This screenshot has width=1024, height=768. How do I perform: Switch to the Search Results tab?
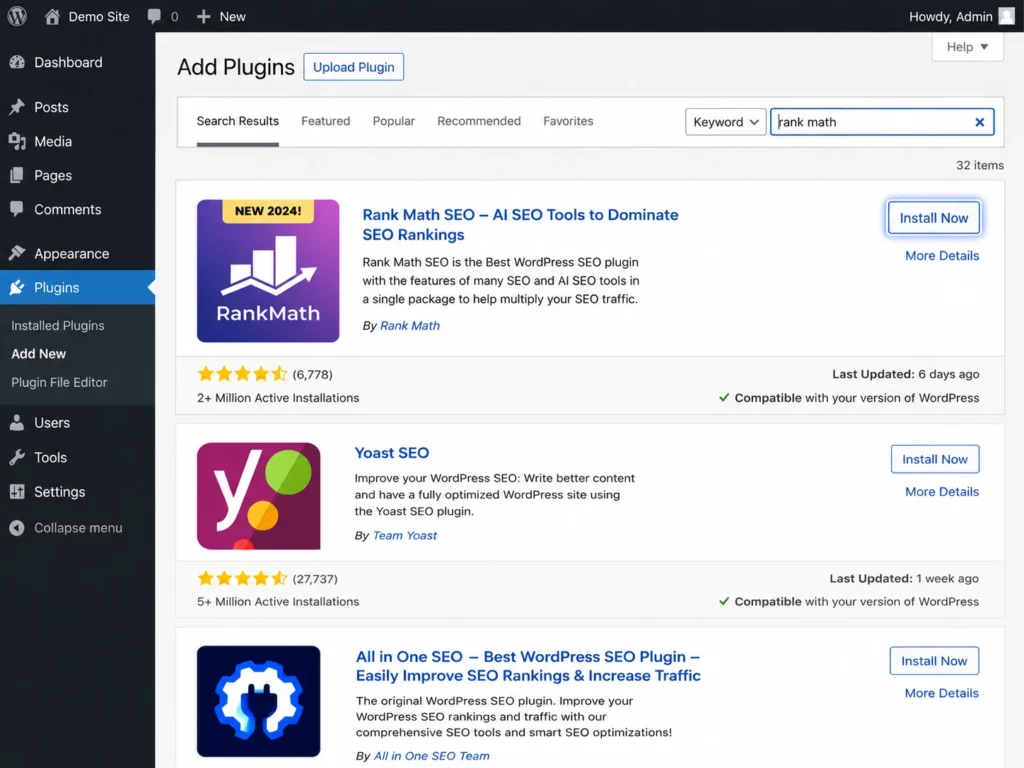click(x=238, y=121)
